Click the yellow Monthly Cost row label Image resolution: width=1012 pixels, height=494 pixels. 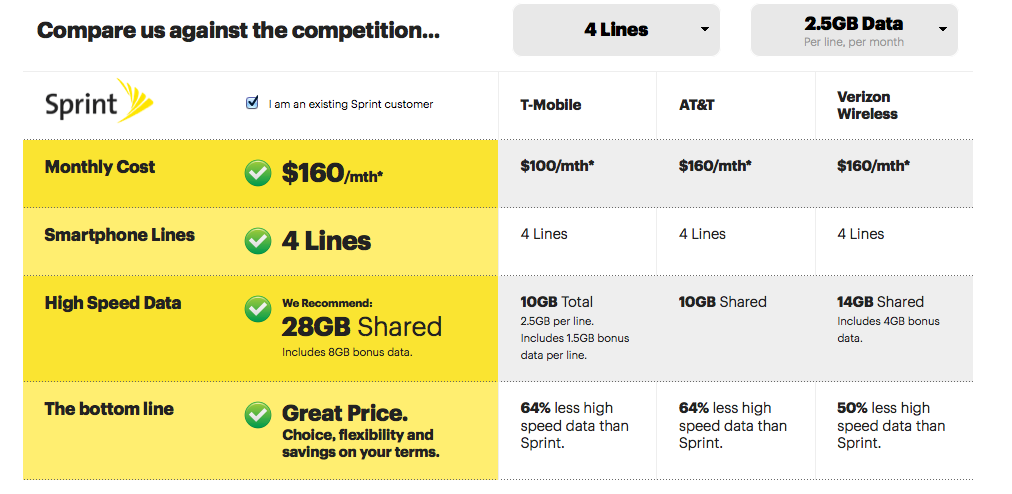pyautogui.click(x=100, y=167)
